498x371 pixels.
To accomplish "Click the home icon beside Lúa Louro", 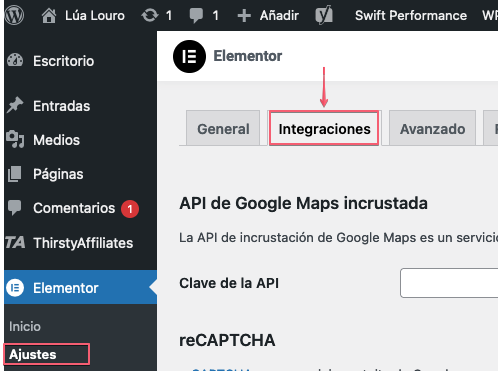I will pos(49,16).
